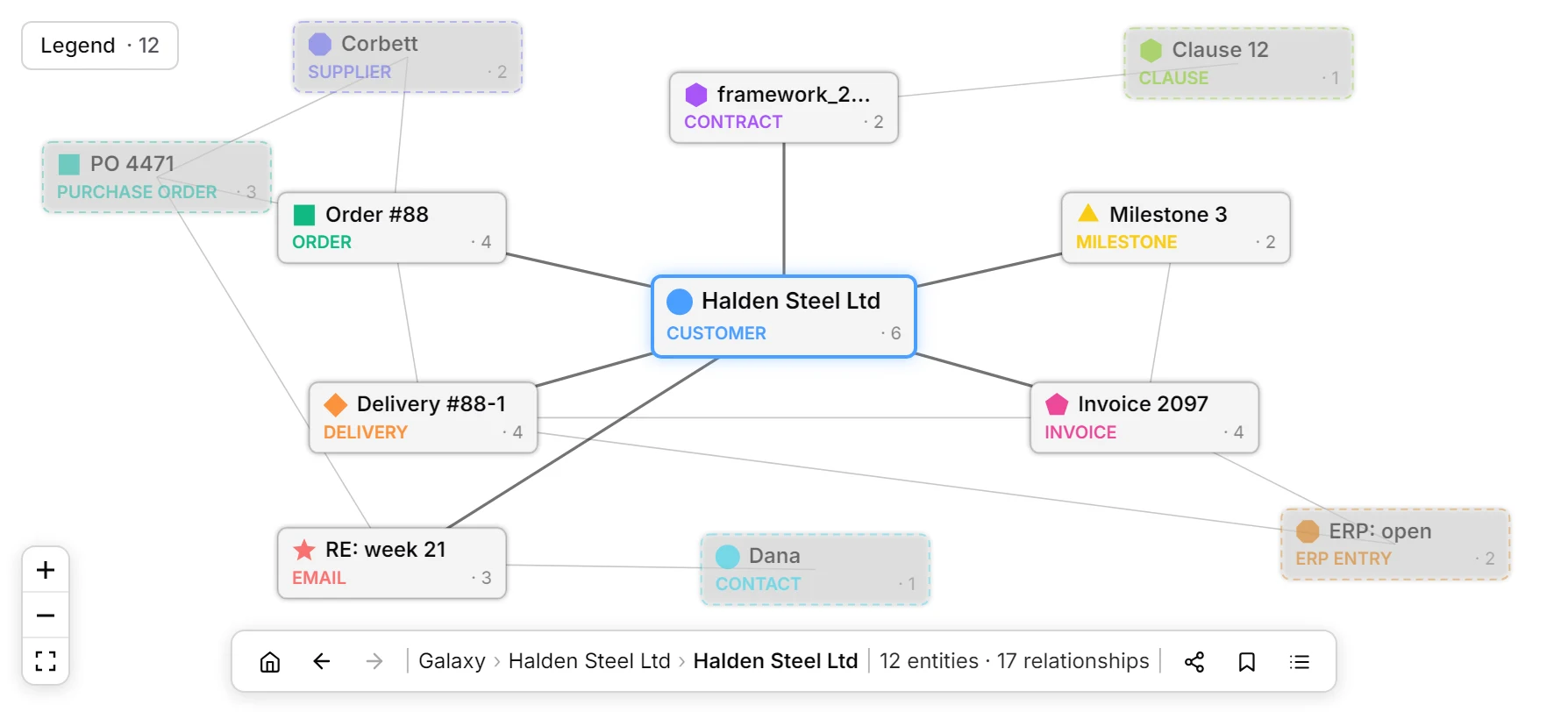
Task: Click the green square icon on Order #88
Action: pyautogui.click(x=304, y=215)
